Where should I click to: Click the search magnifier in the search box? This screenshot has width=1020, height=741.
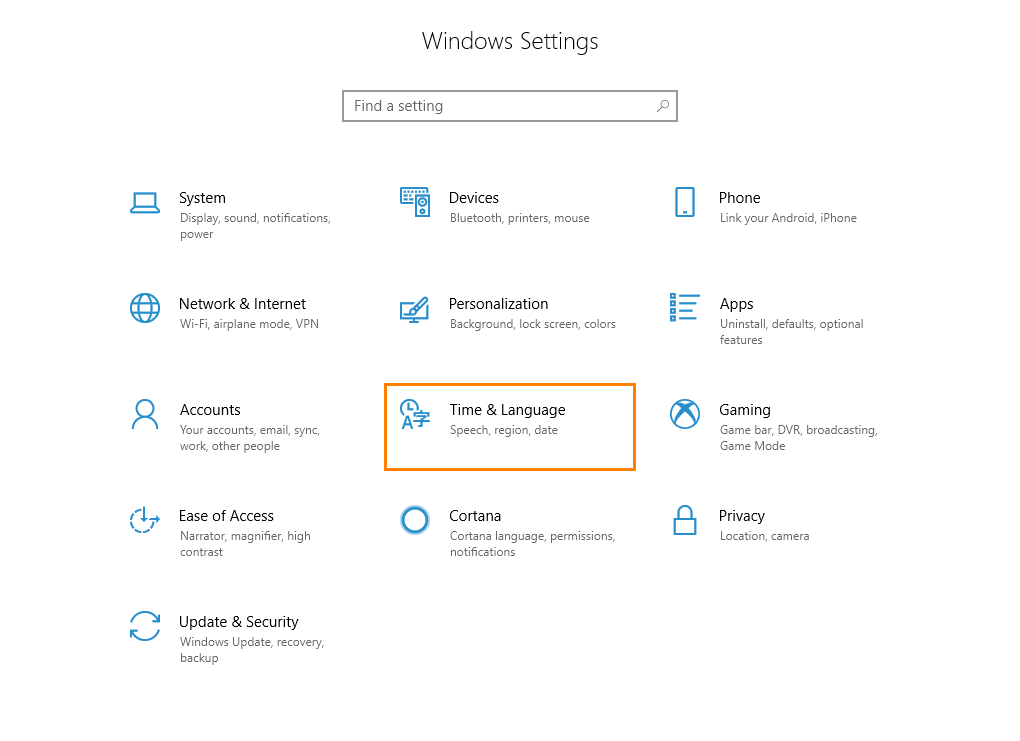tap(662, 105)
